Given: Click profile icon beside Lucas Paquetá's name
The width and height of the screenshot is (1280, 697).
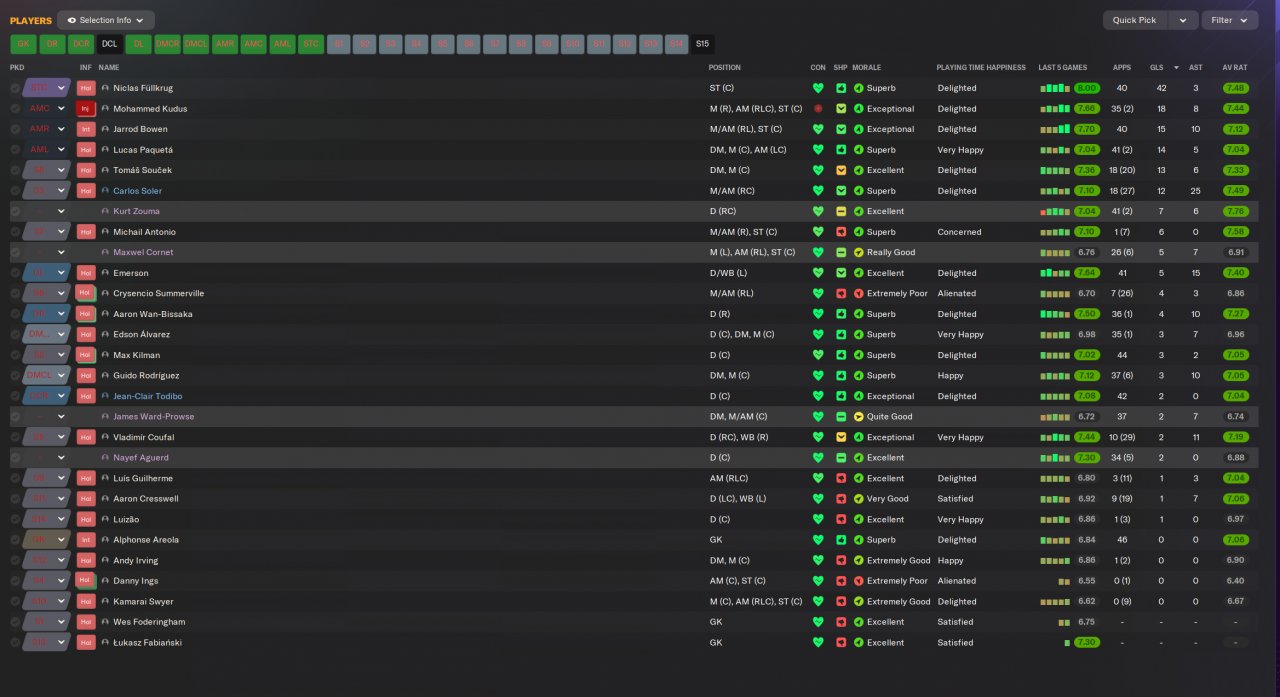Looking at the screenshot, I should point(105,150).
